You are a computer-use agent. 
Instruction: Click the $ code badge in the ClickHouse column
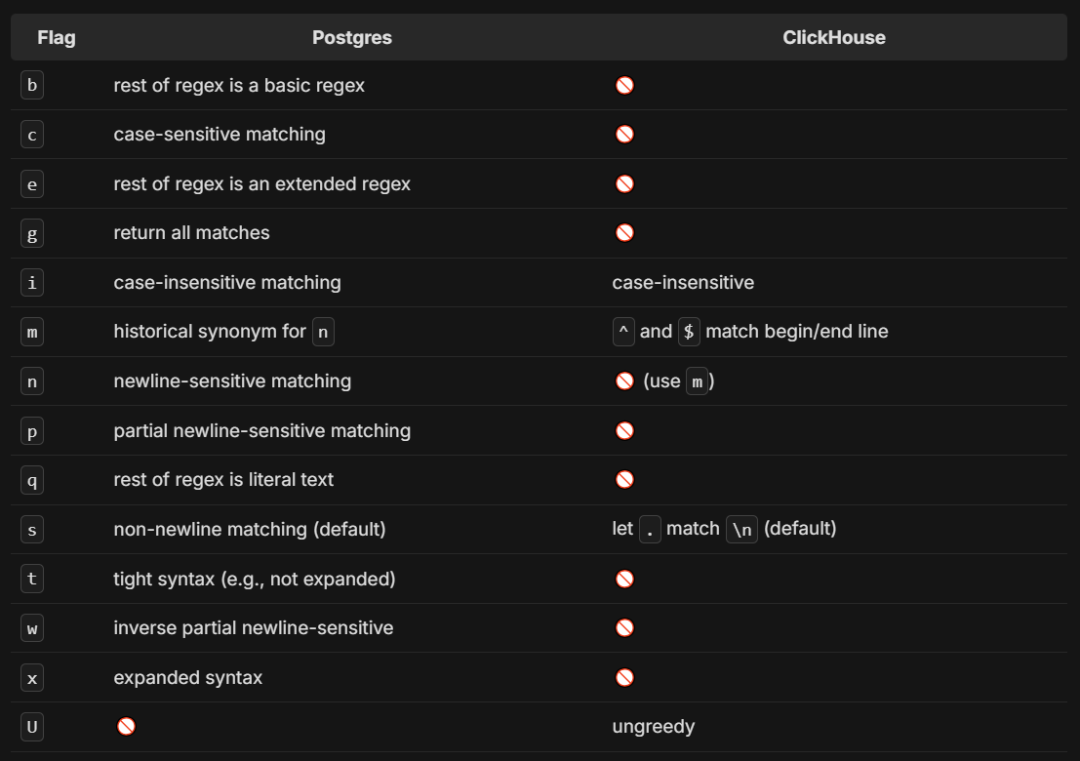click(689, 332)
